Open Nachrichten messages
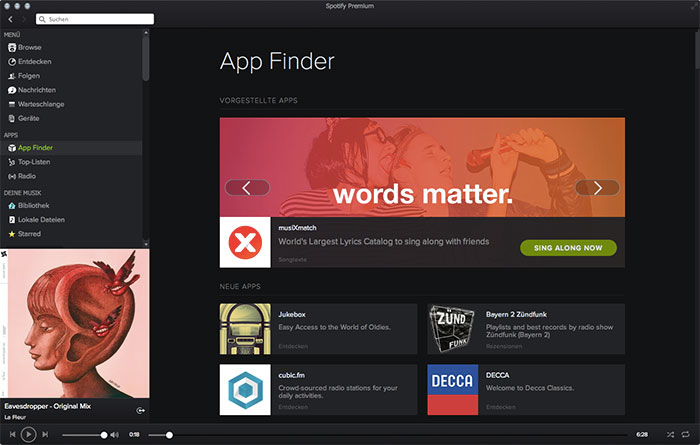The width and height of the screenshot is (700, 445). [x=32, y=90]
